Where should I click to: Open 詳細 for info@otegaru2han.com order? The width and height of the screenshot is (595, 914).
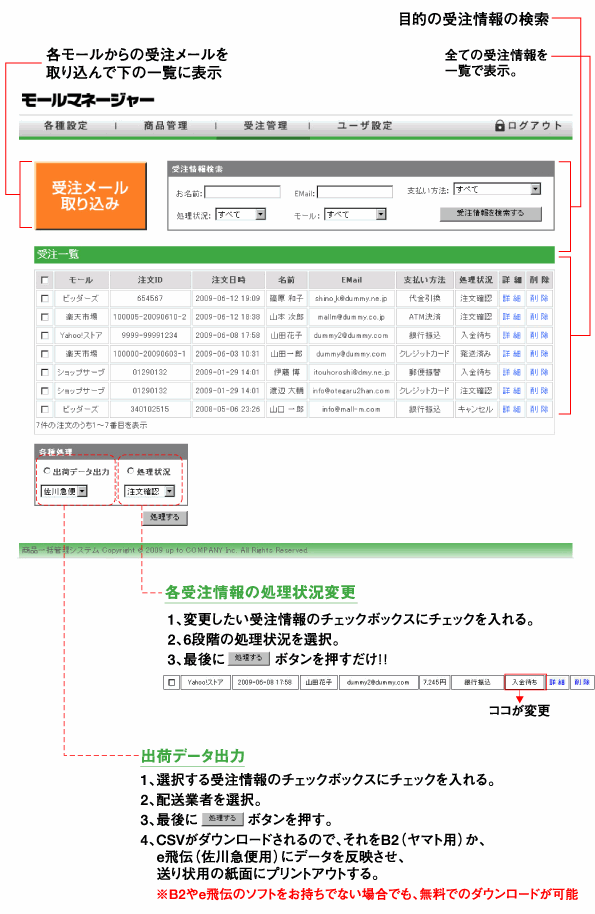coord(512,391)
